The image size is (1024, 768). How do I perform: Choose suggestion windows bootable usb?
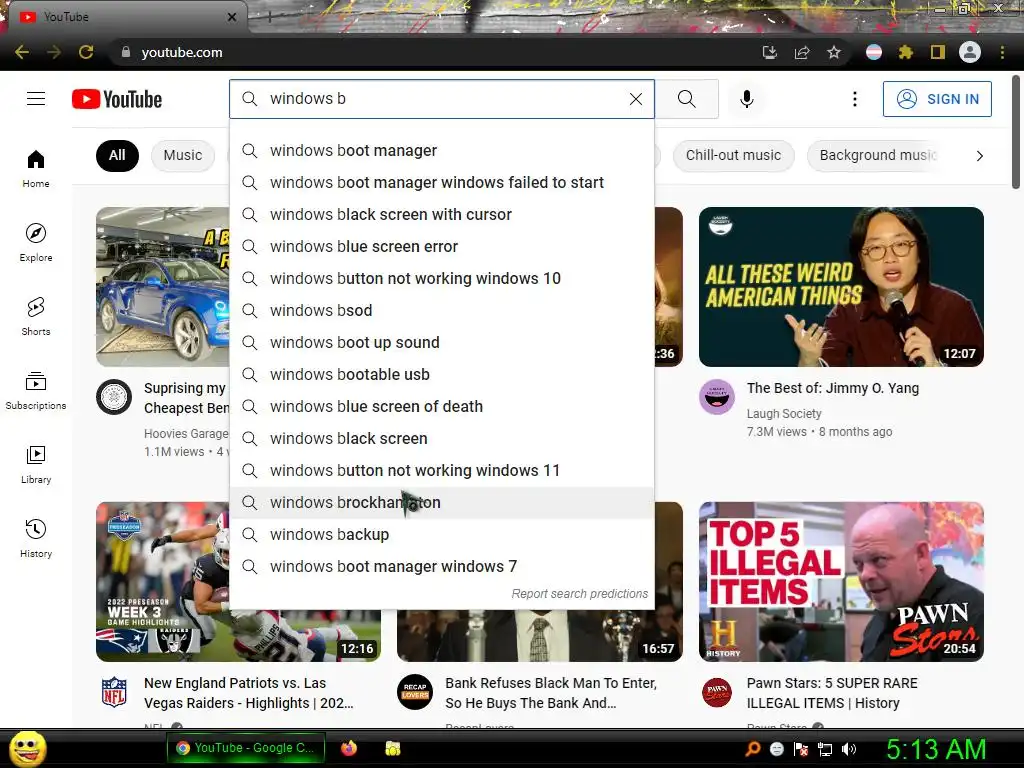442,374
